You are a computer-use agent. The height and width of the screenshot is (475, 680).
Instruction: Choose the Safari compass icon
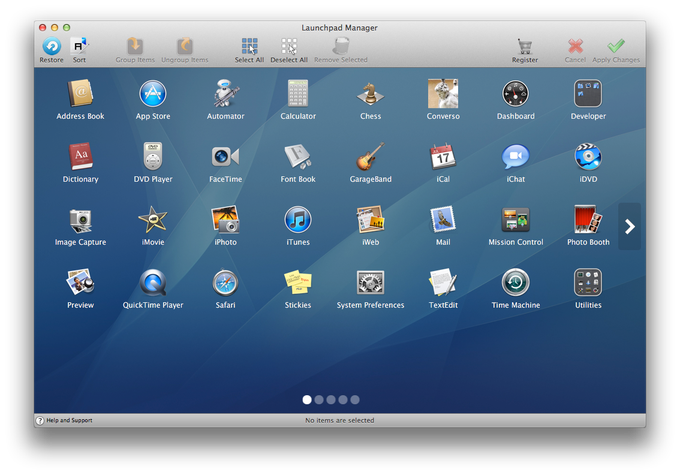[x=225, y=283]
